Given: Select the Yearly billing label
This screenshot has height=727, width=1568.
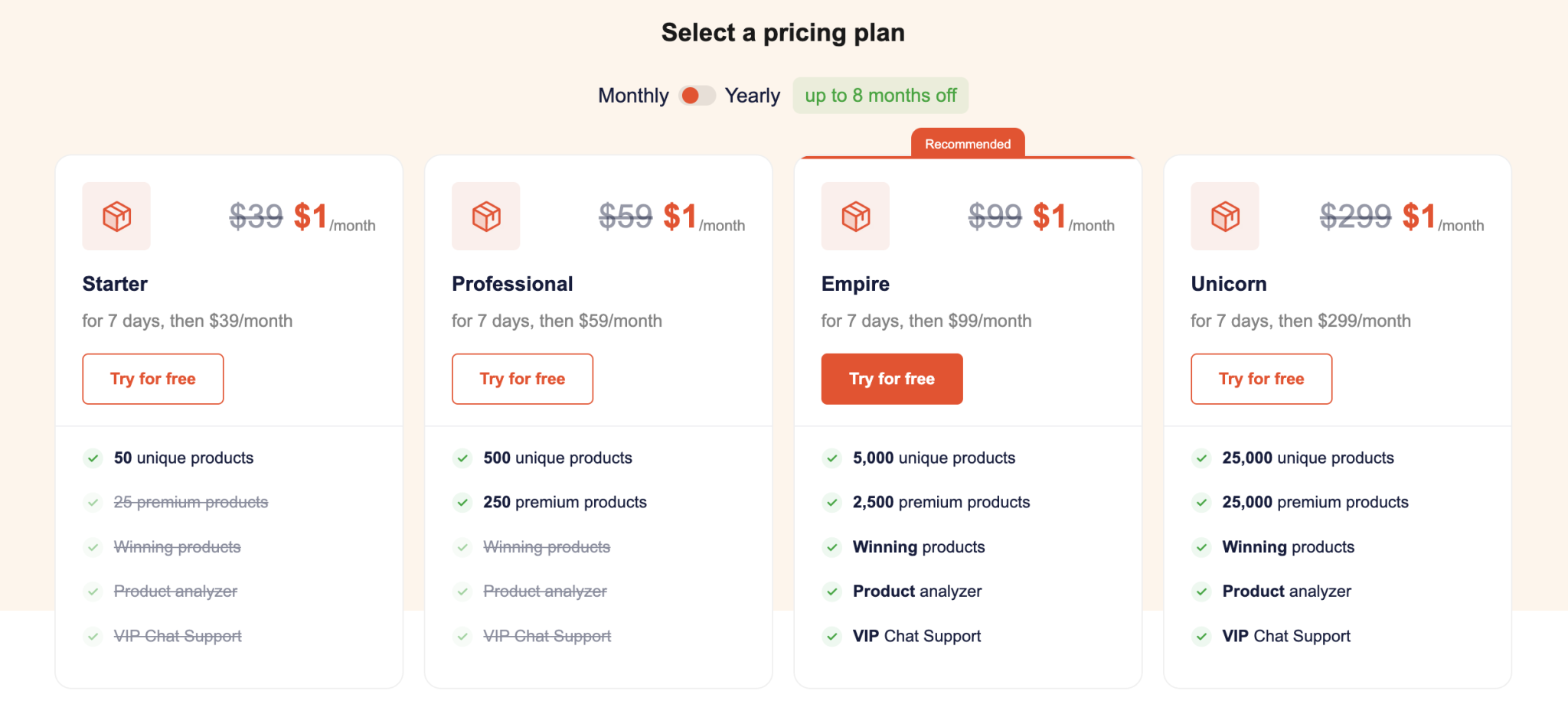Looking at the screenshot, I should 752,96.
